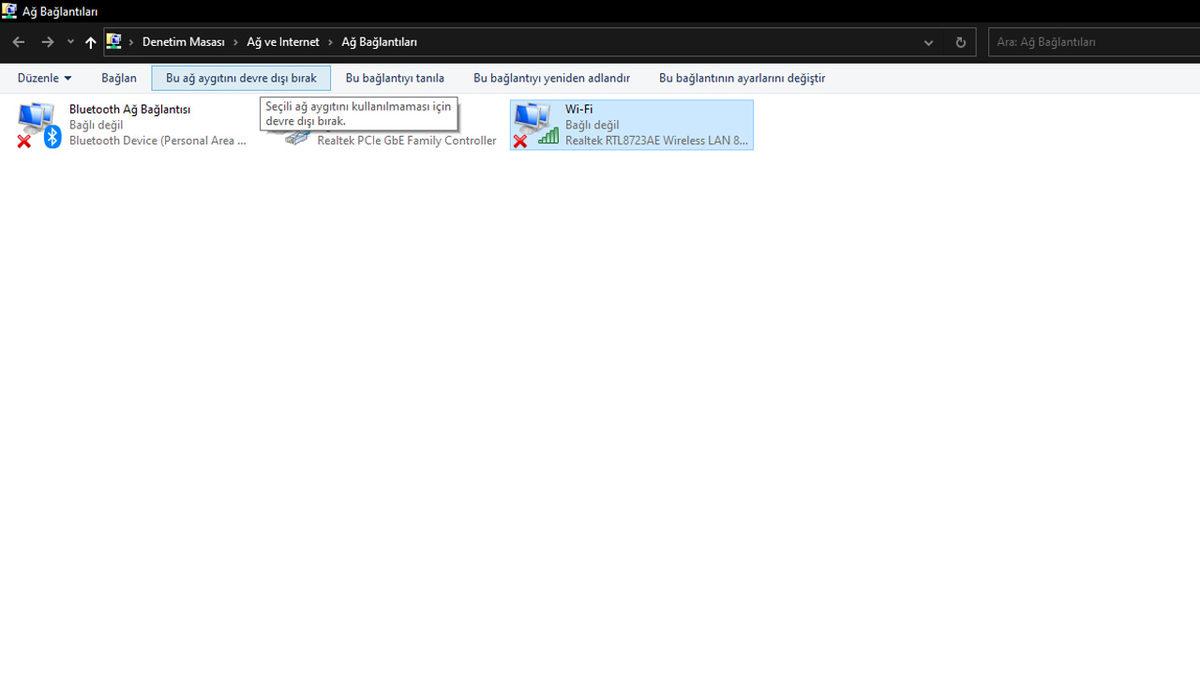This screenshot has width=1200, height=675.
Task: Click the Ara: Ağ Bağlantıları search field
Action: (x=1090, y=42)
